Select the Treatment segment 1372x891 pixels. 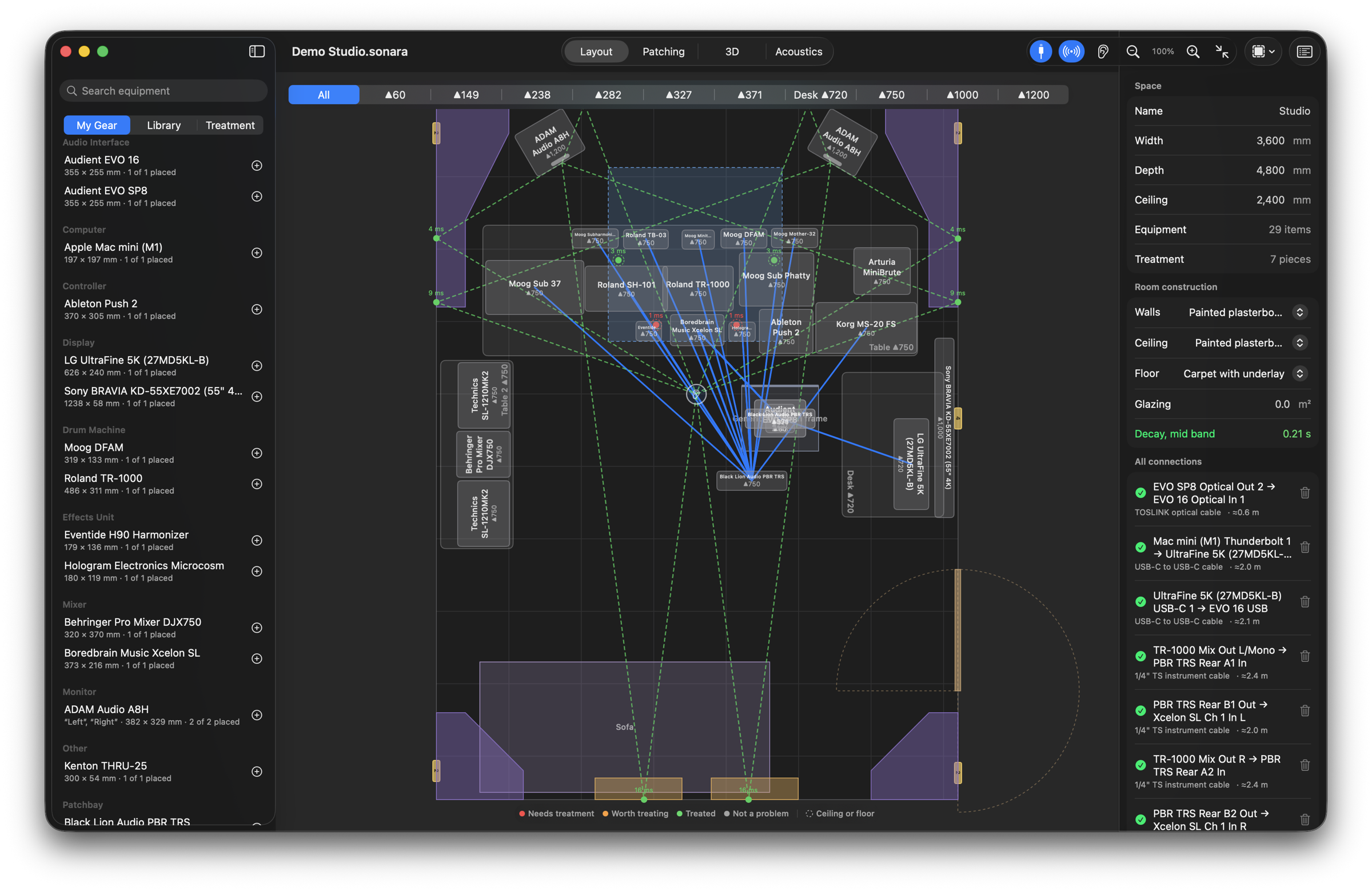(230, 125)
